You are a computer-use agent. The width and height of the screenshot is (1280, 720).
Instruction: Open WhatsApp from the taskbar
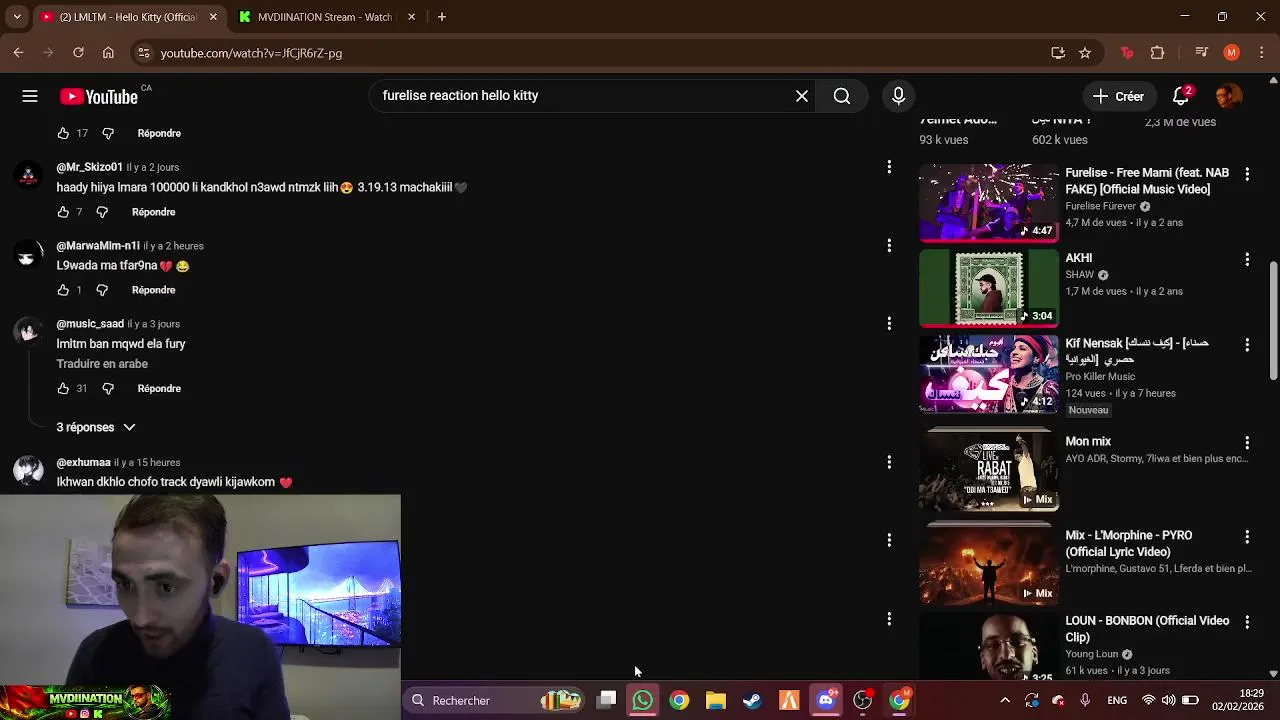point(642,700)
